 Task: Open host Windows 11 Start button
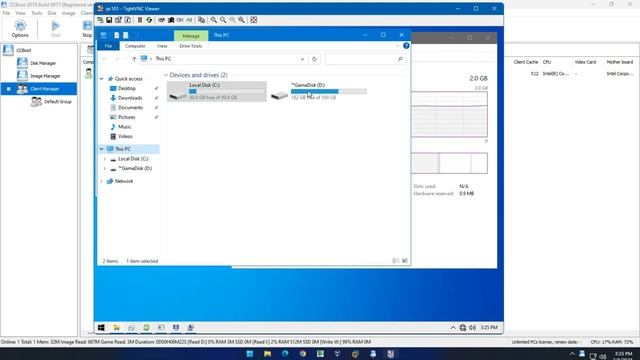[250, 354]
